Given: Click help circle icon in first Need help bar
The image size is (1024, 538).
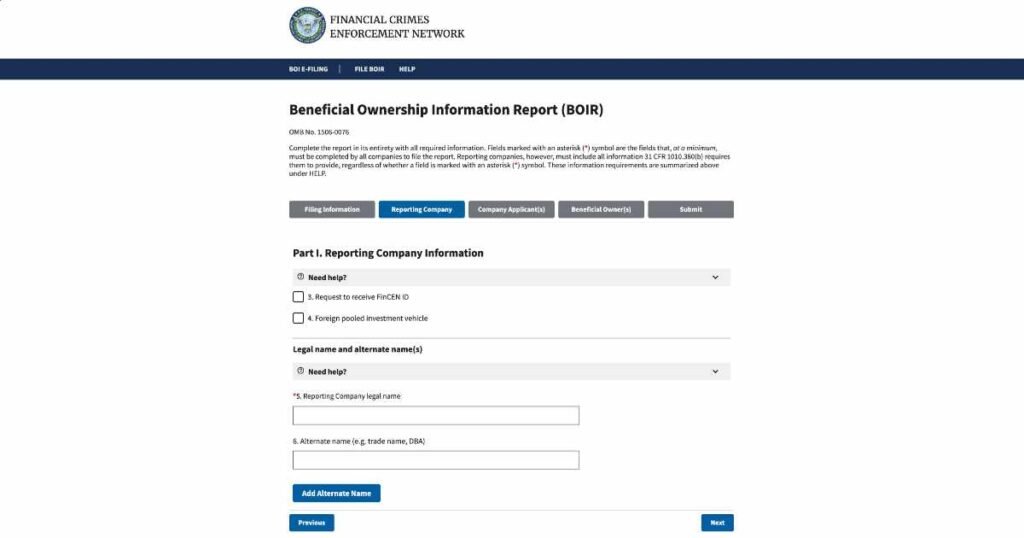Looking at the screenshot, I should (300, 277).
